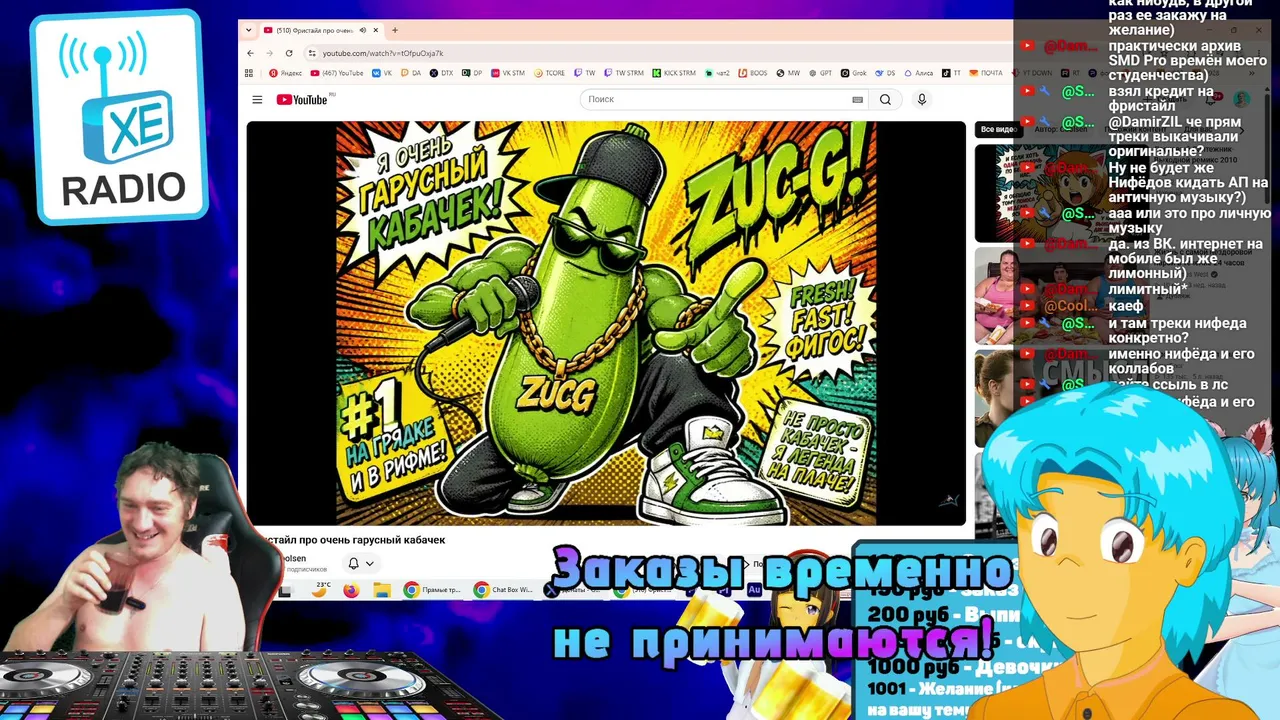The image size is (1280, 720).
Task: Open the YouTube guide hamburger menu
Action: (257, 100)
